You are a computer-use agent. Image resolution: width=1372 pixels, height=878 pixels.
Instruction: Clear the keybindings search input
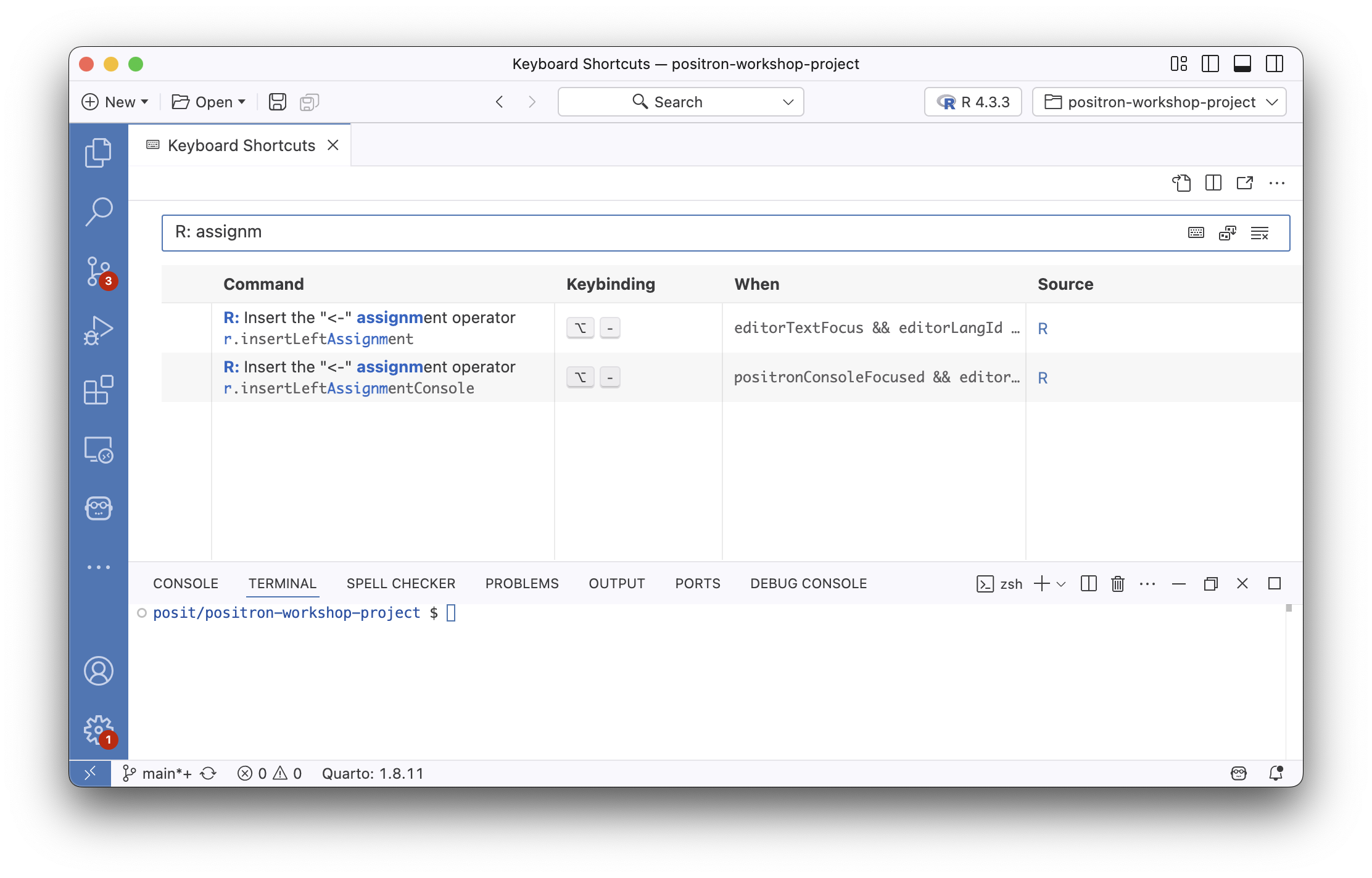[x=1260, y=233]
